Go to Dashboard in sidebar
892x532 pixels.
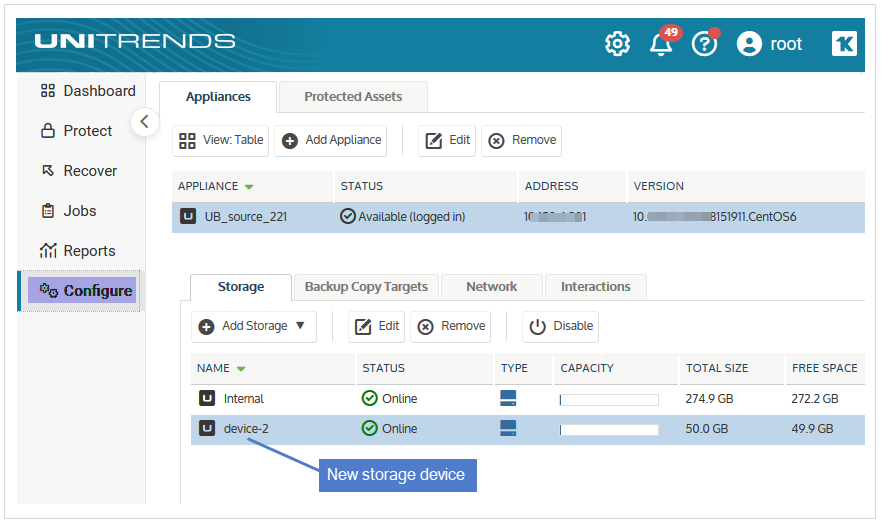[88, 91]
